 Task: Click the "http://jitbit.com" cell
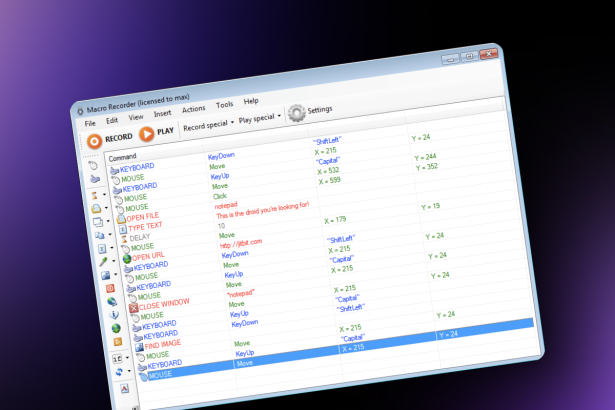241,243
